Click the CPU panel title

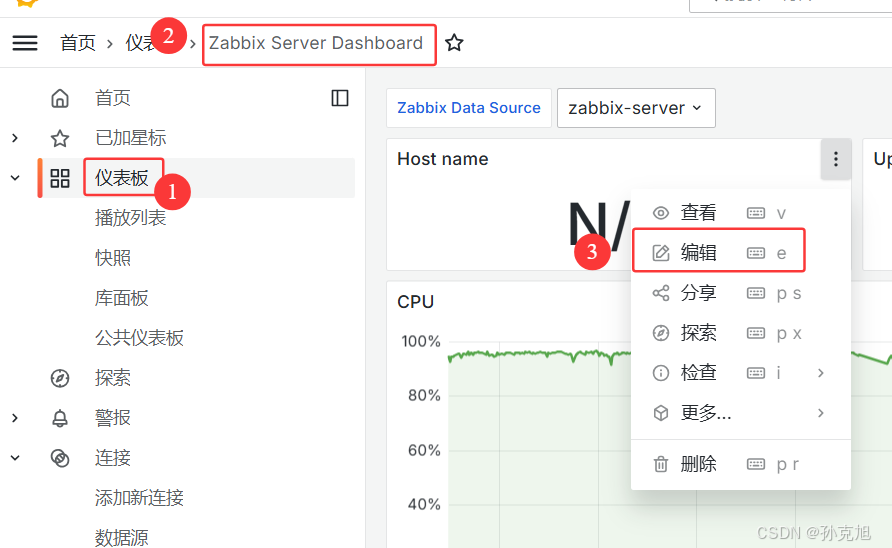[x=415, y=302]
